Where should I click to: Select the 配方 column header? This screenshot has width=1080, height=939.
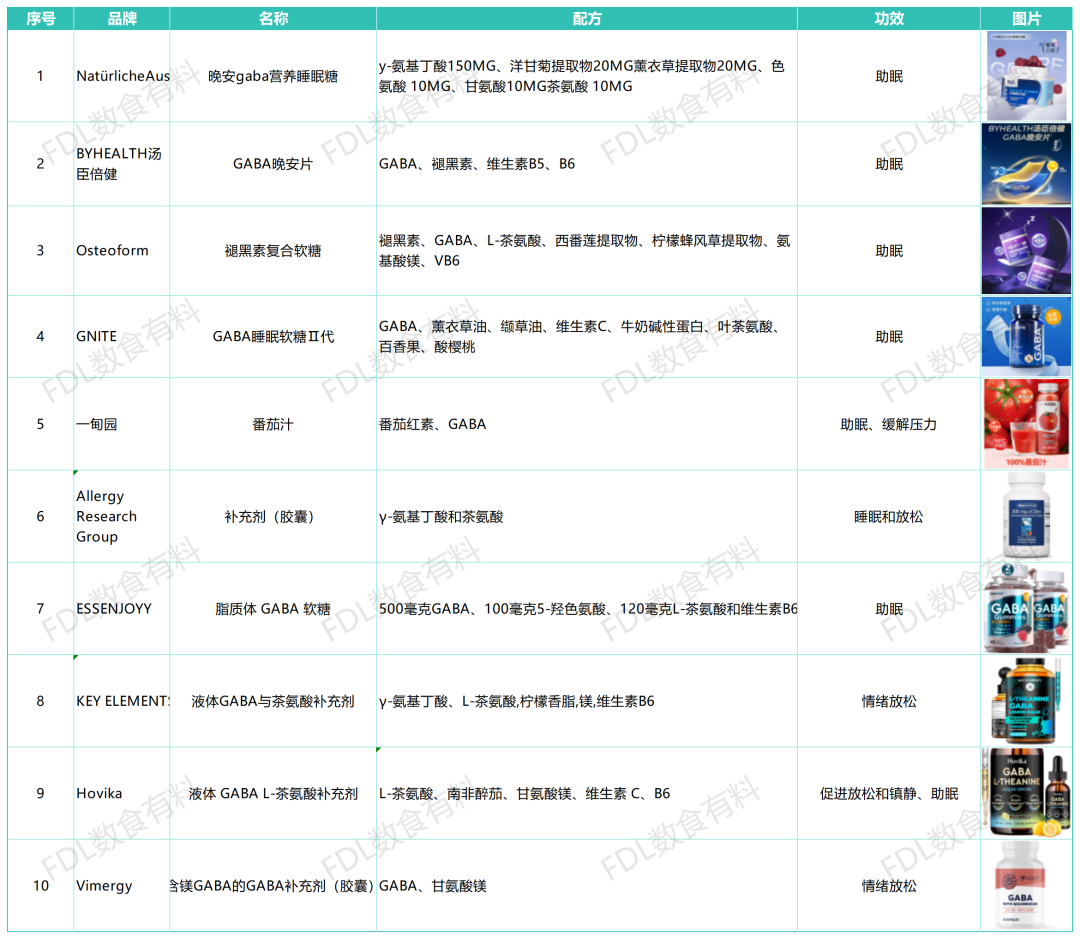tap(587, 19)
